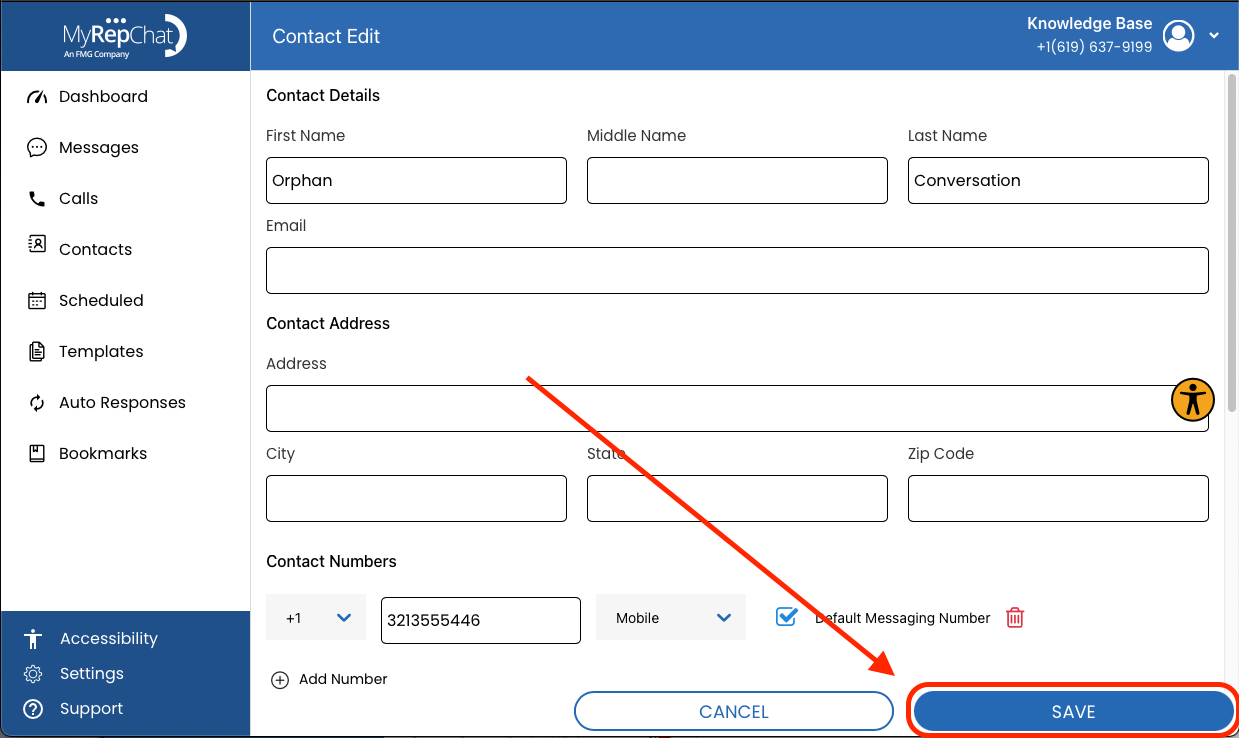This screenshot has width=1239, height=738.
Task: Click the Contact Address heading
Action: 328,324
